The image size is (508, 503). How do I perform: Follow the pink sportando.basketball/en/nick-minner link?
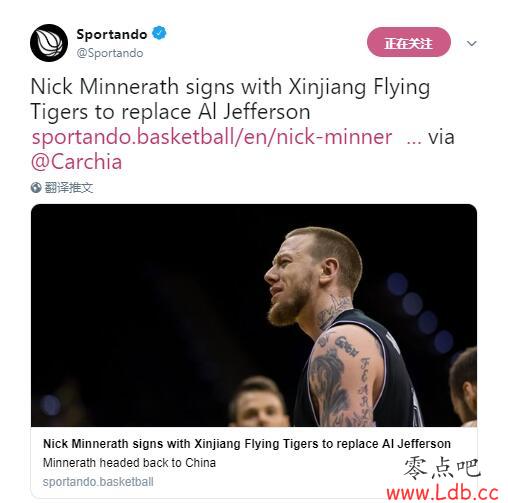click(212, 137)
